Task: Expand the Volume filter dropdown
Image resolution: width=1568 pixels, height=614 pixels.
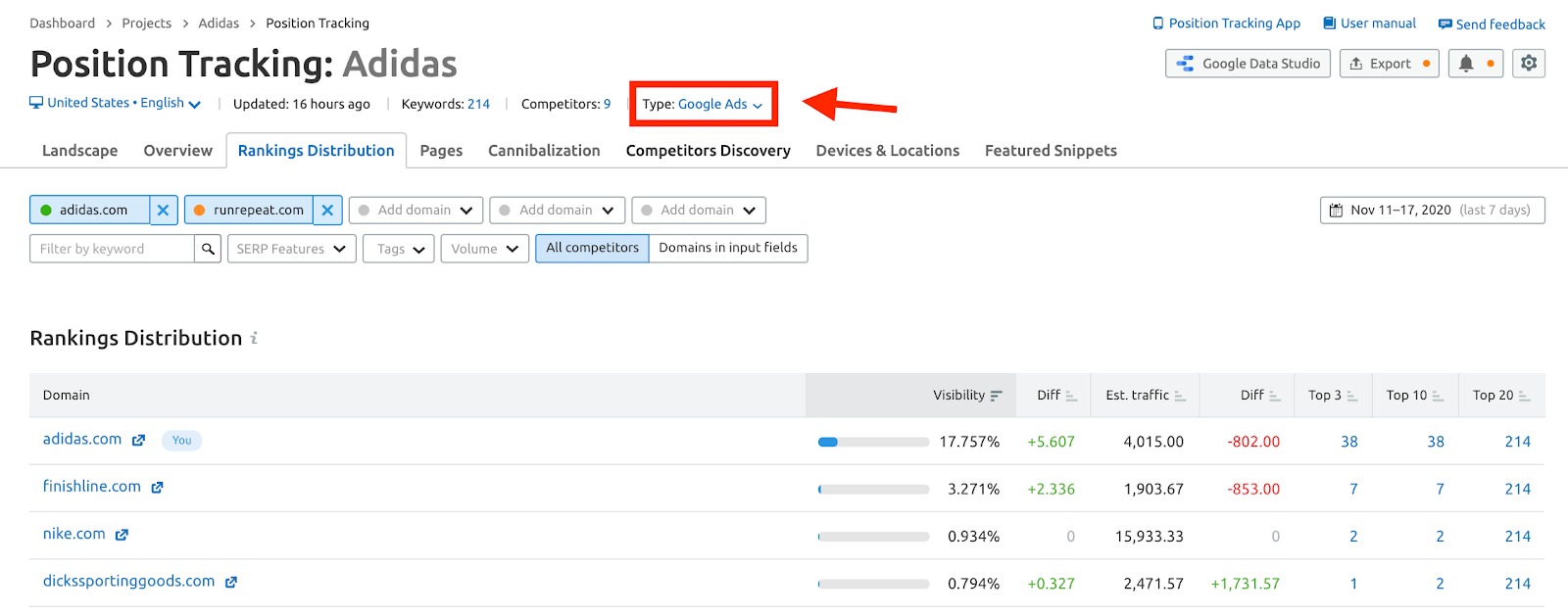Action: 484,249
